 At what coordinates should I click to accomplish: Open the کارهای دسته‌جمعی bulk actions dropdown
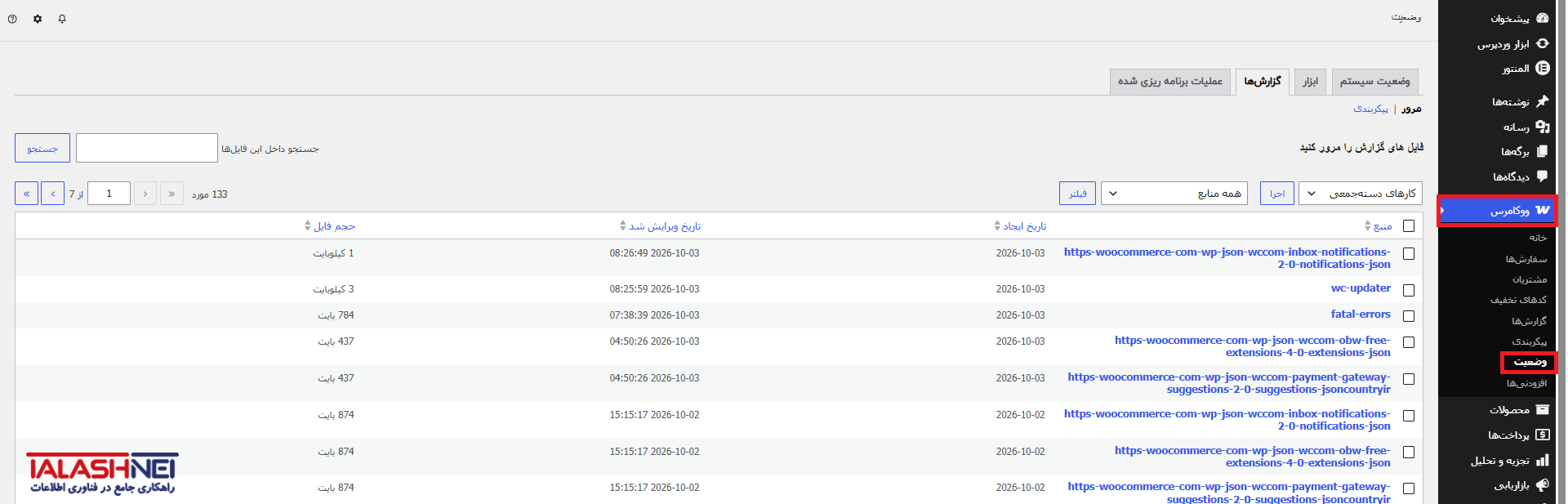pos(1360,194)
